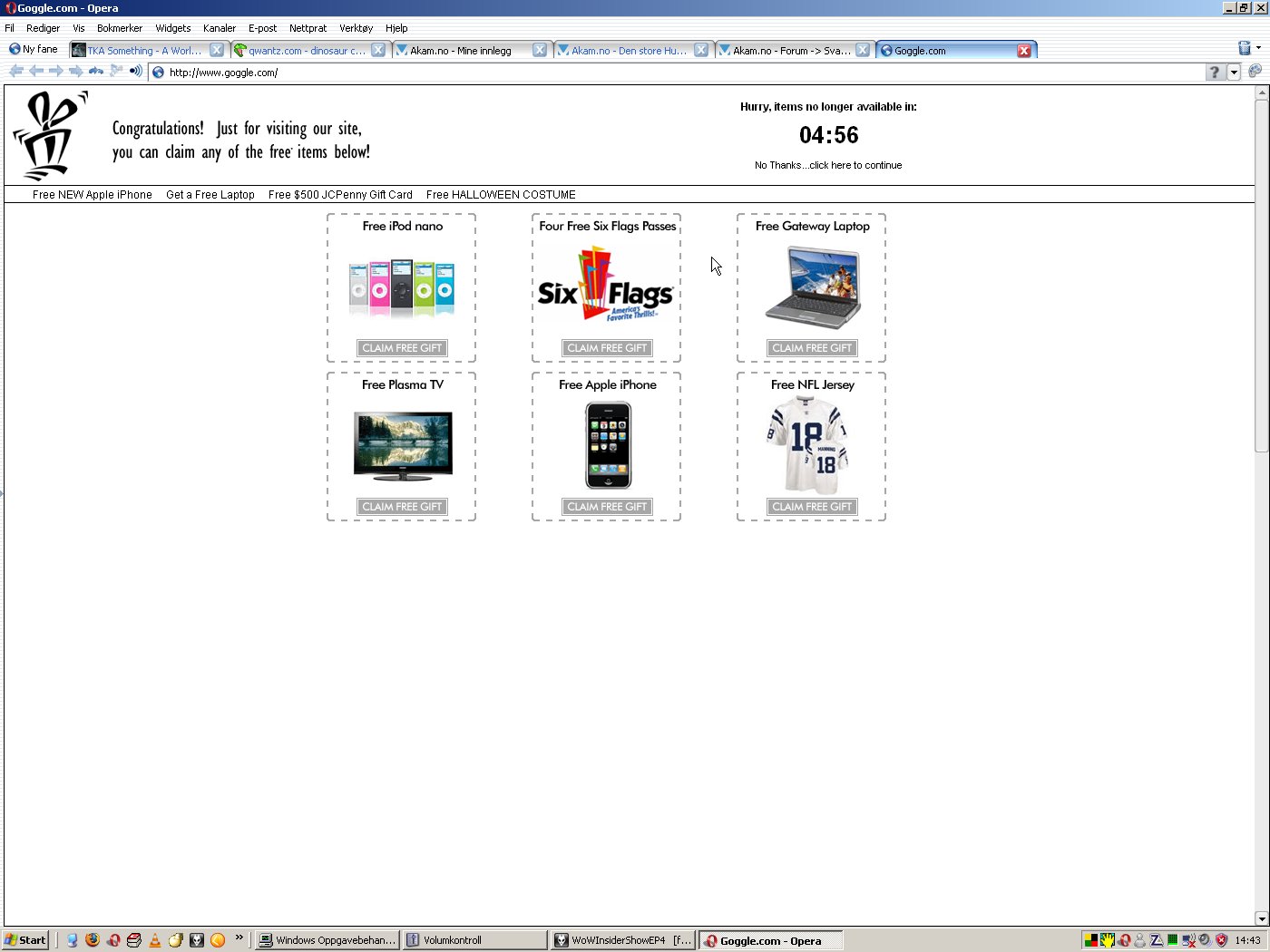Click Claim Free Gift under Plasma TV
This screenshot has width=1270, height=952.
click(402, 507)
